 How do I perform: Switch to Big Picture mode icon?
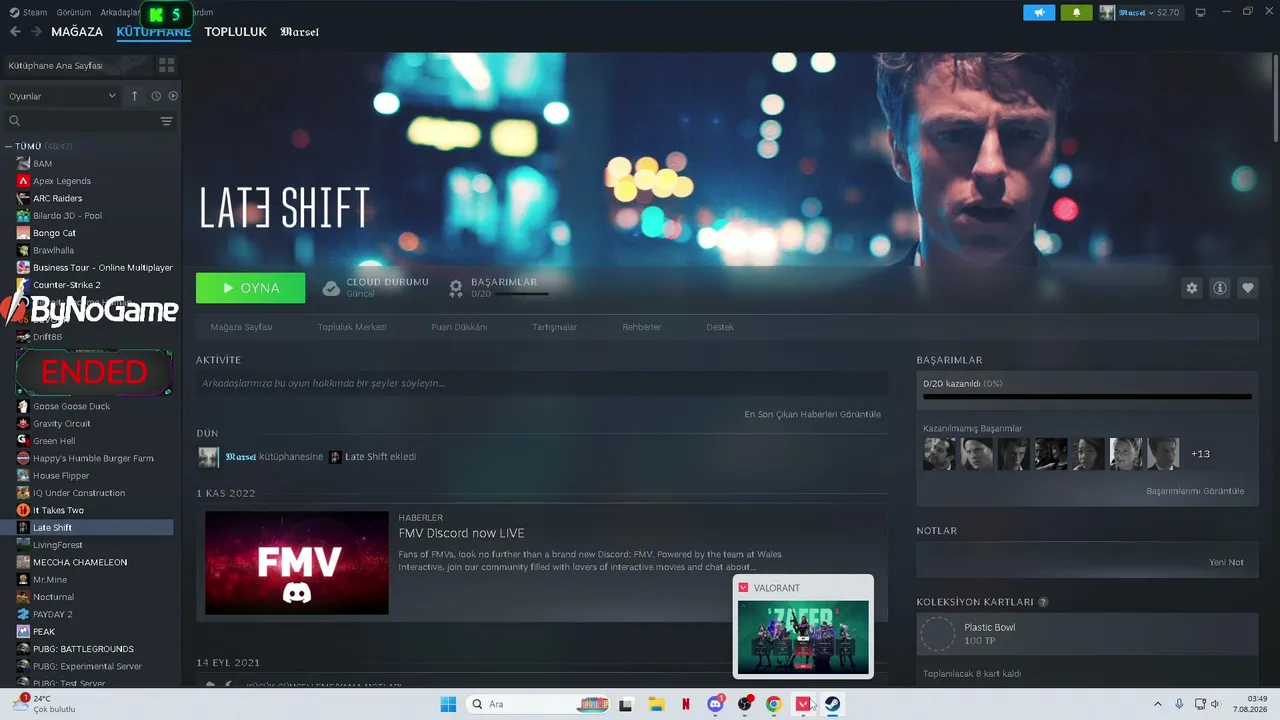1201,12
